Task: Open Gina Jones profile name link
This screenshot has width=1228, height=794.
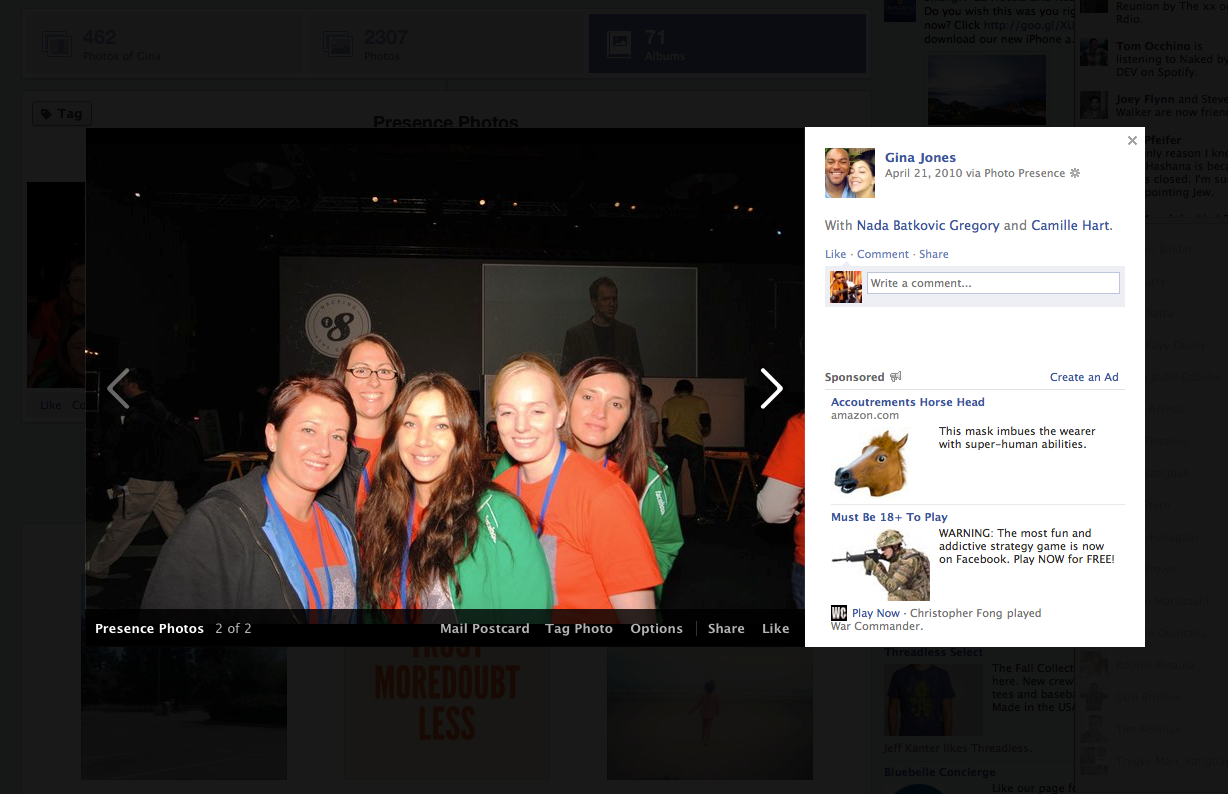Action: coord(920,157)
